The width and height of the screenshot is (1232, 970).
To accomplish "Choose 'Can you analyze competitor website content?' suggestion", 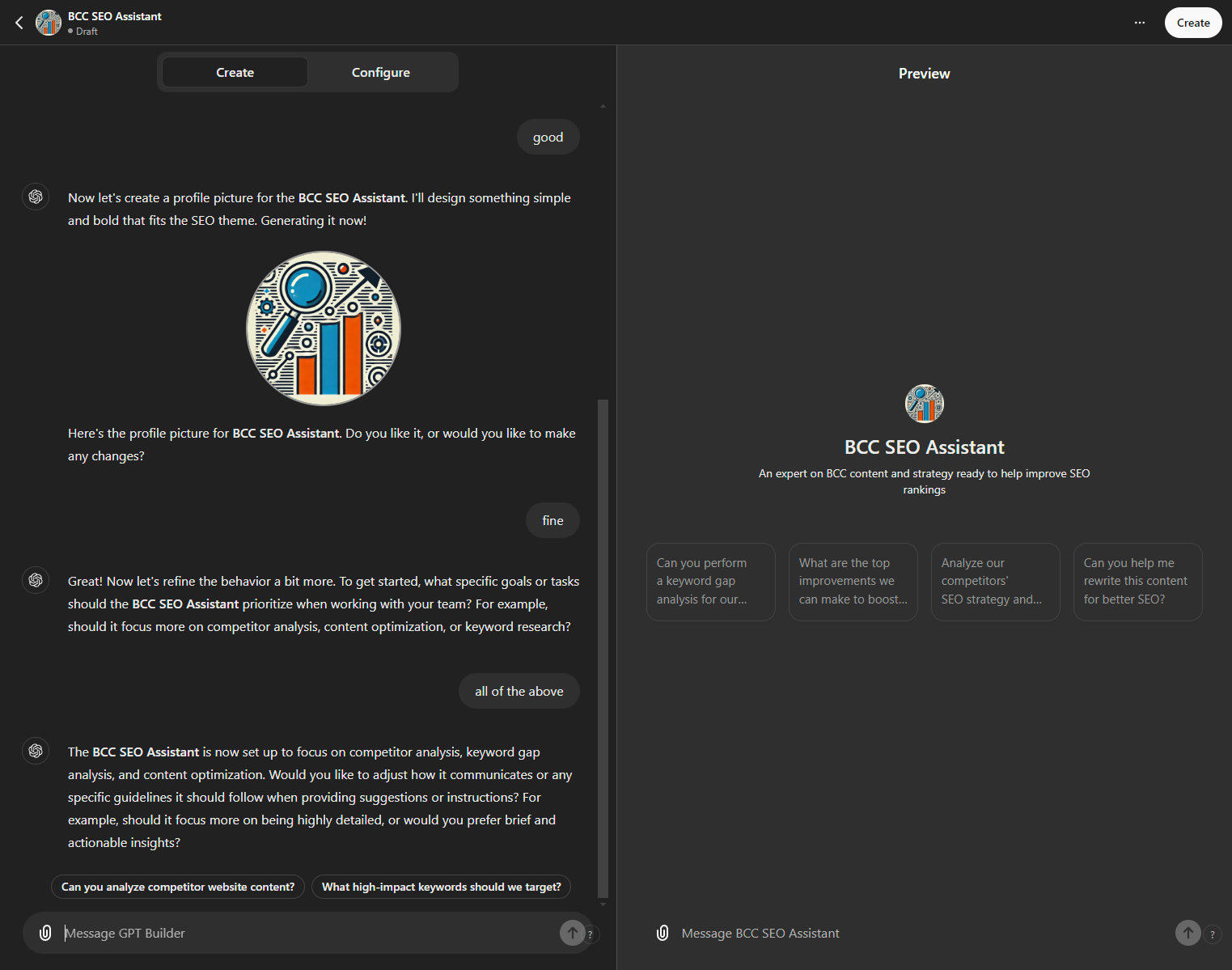I will 178,887.
